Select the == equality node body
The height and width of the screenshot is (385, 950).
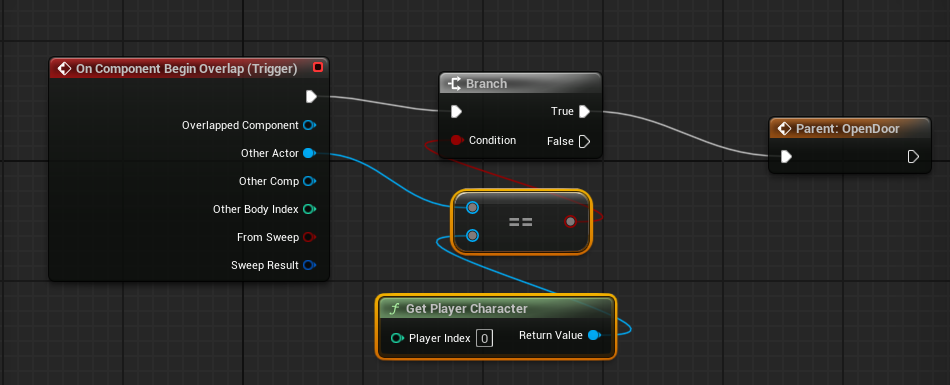tap(521, 222)
